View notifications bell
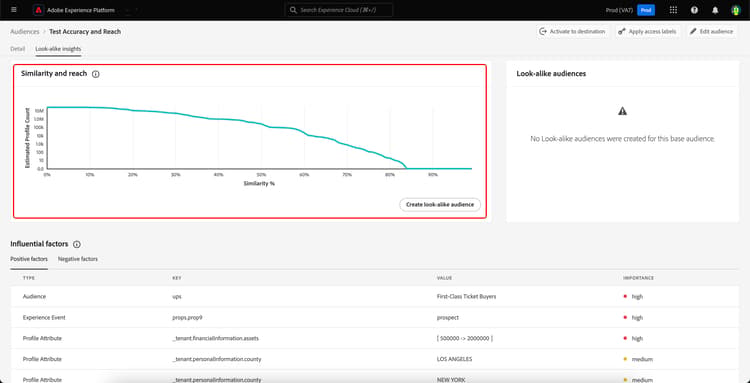750x383 pixels. (x=715, y=10)
